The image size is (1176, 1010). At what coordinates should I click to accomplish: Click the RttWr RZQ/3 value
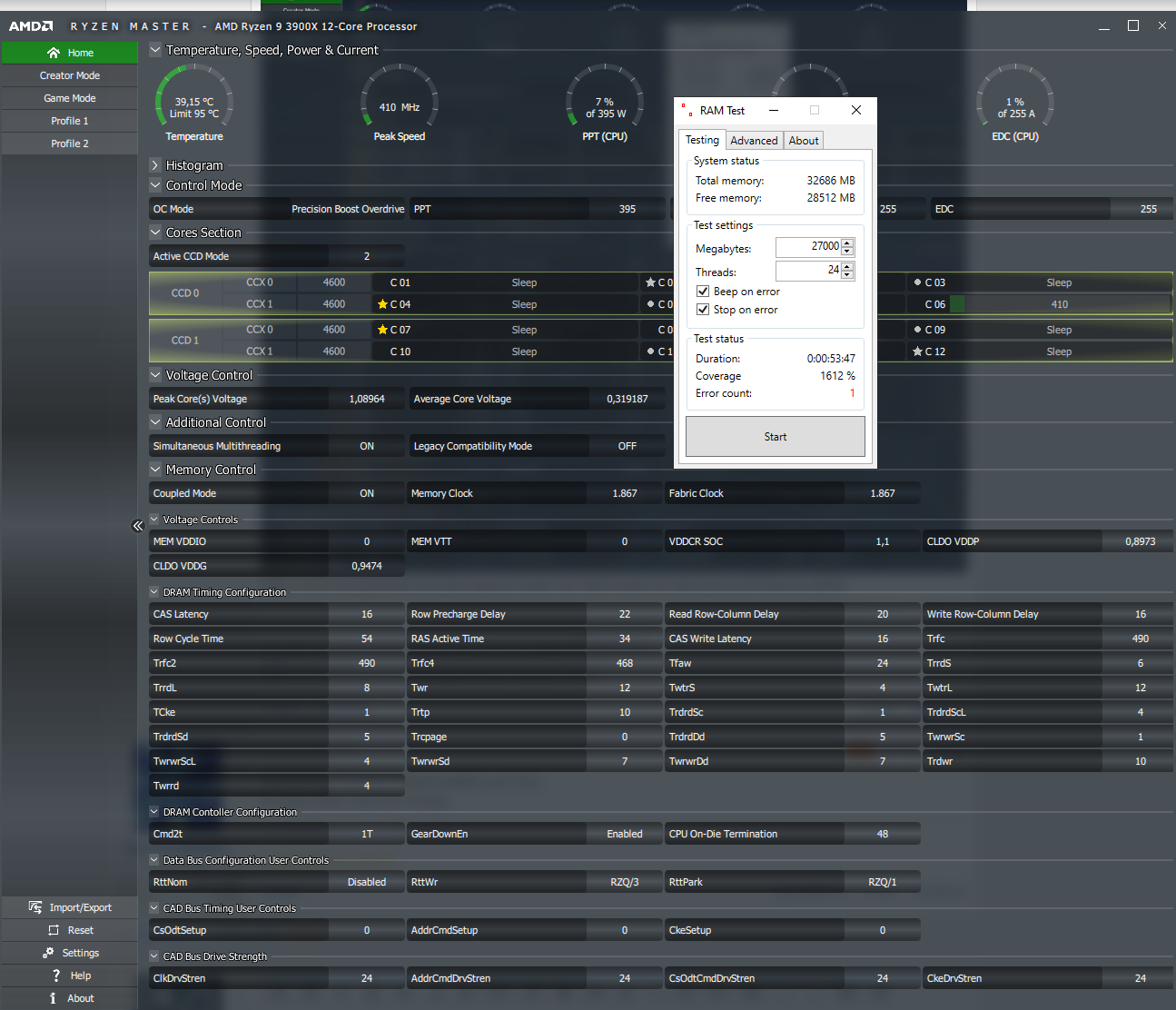click(x=625, y=882)
